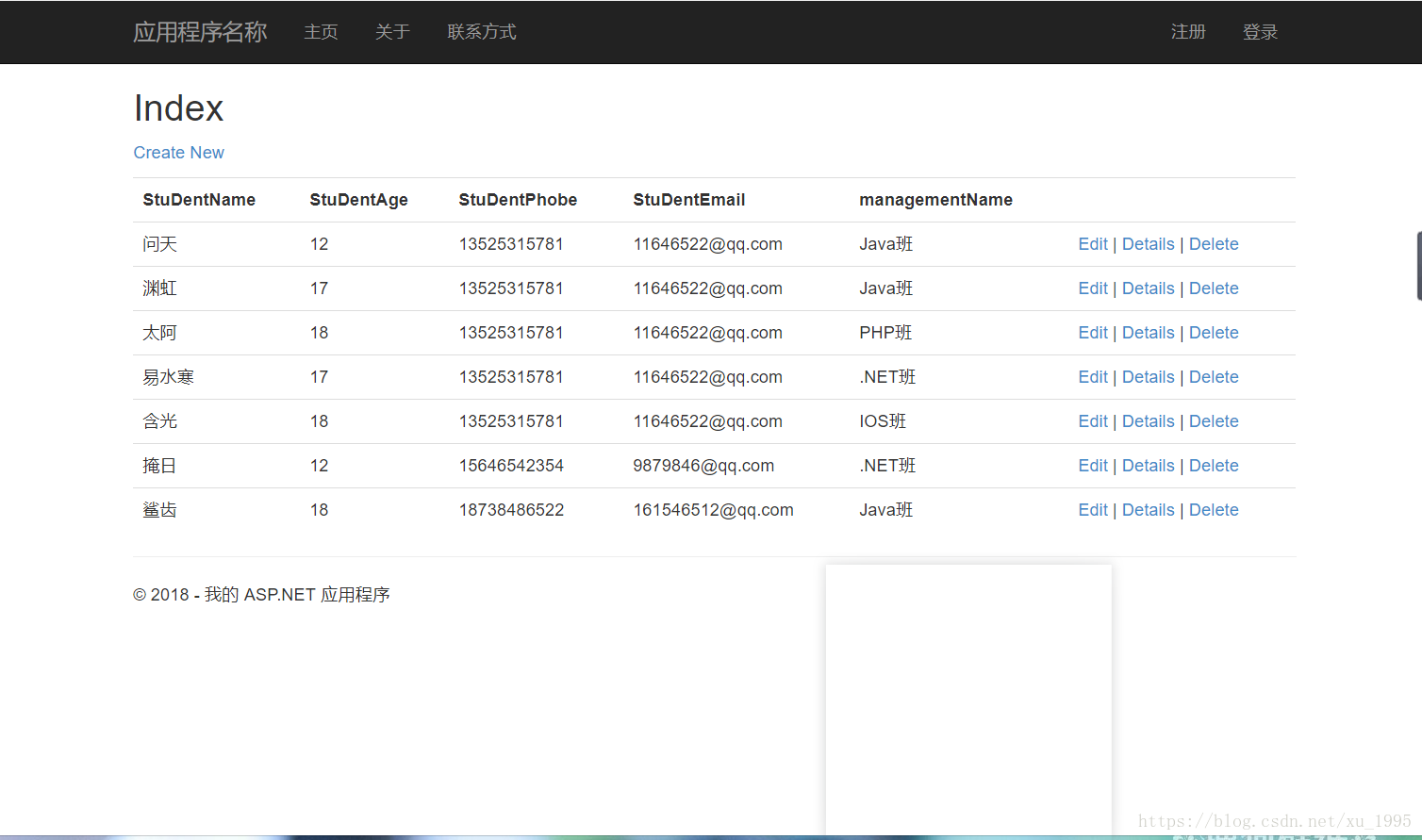Click the © 2018 footer text

coord(262,595)
